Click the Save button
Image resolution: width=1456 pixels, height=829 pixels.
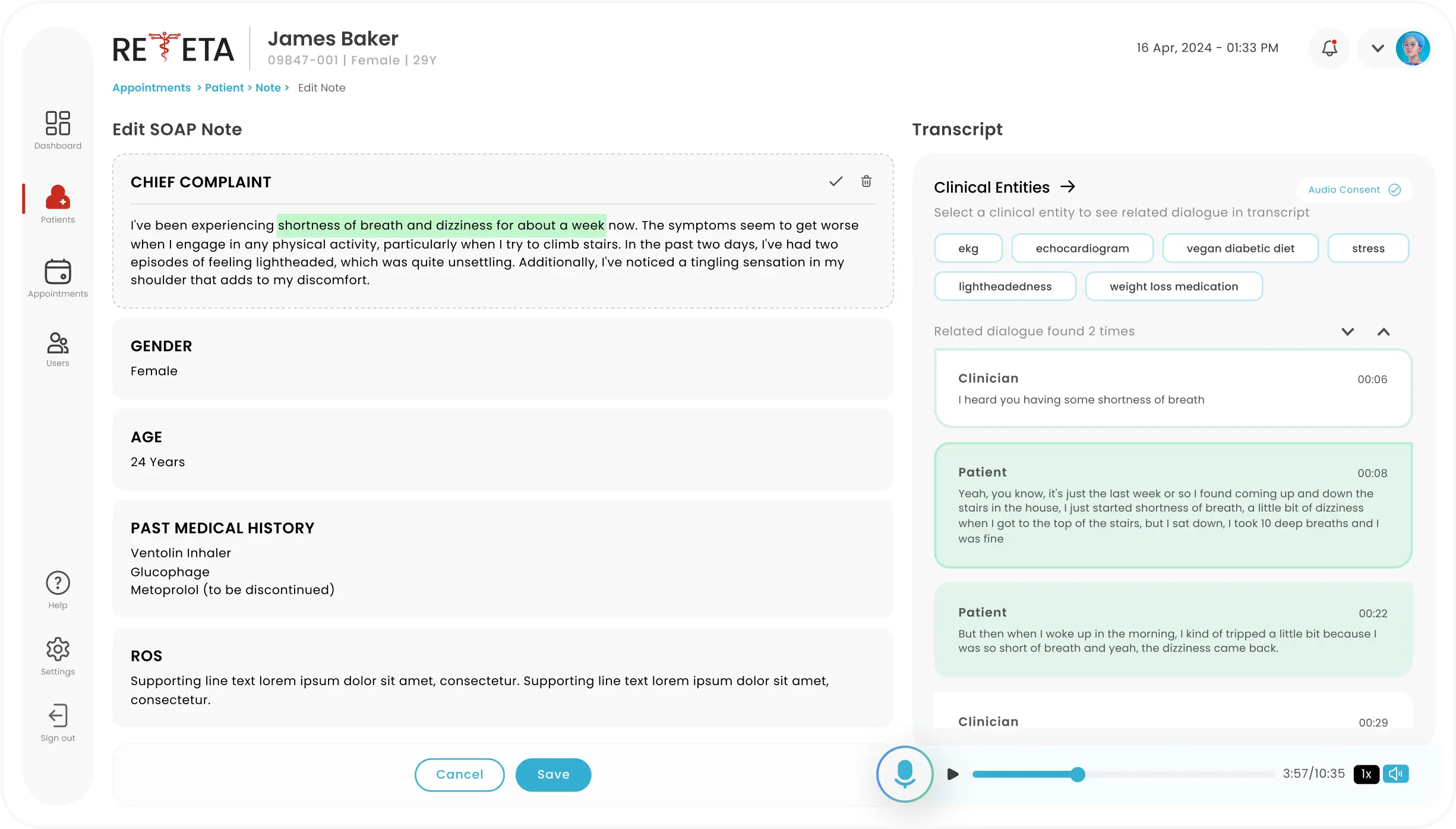tap(553, 774)
